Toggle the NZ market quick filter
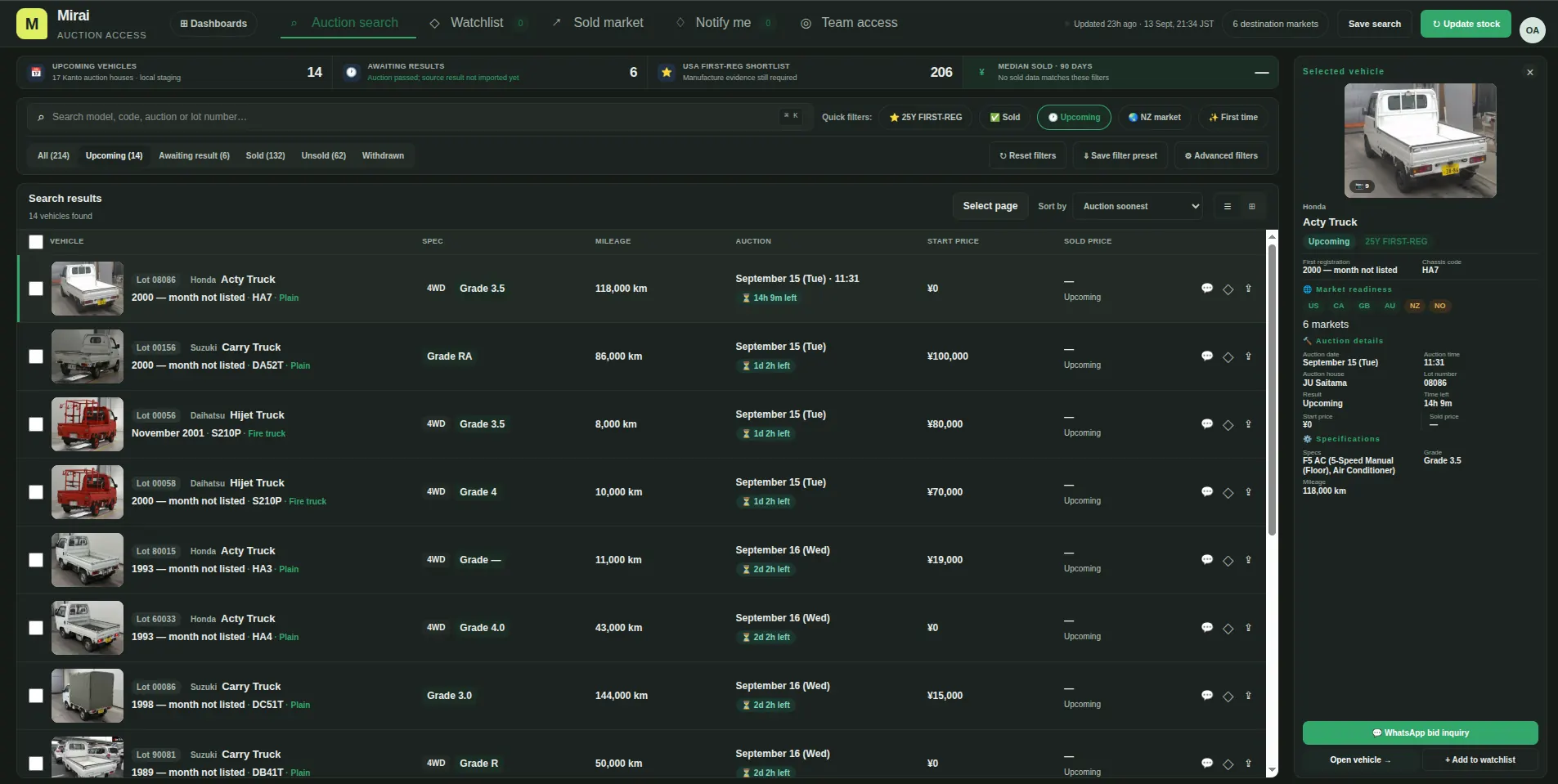Screen dimensions: 1558x784 [1155, 117]
